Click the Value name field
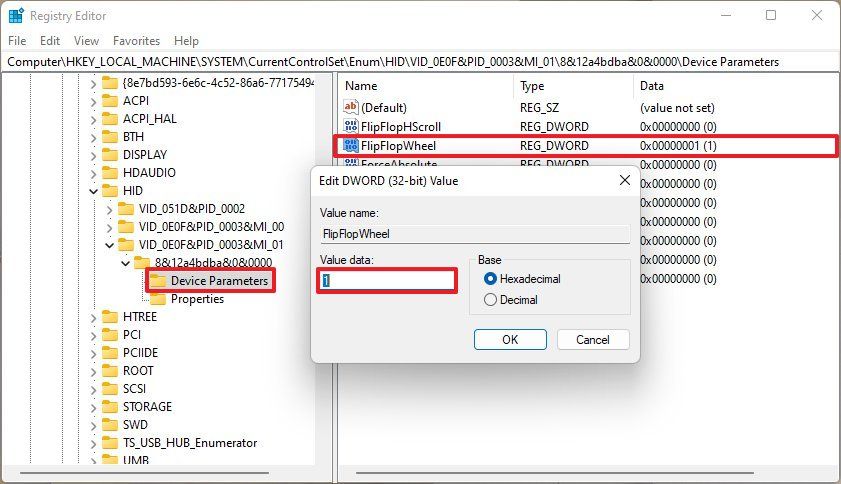Image resolution: width=841 pixels, height=484 pixels. 475,234
